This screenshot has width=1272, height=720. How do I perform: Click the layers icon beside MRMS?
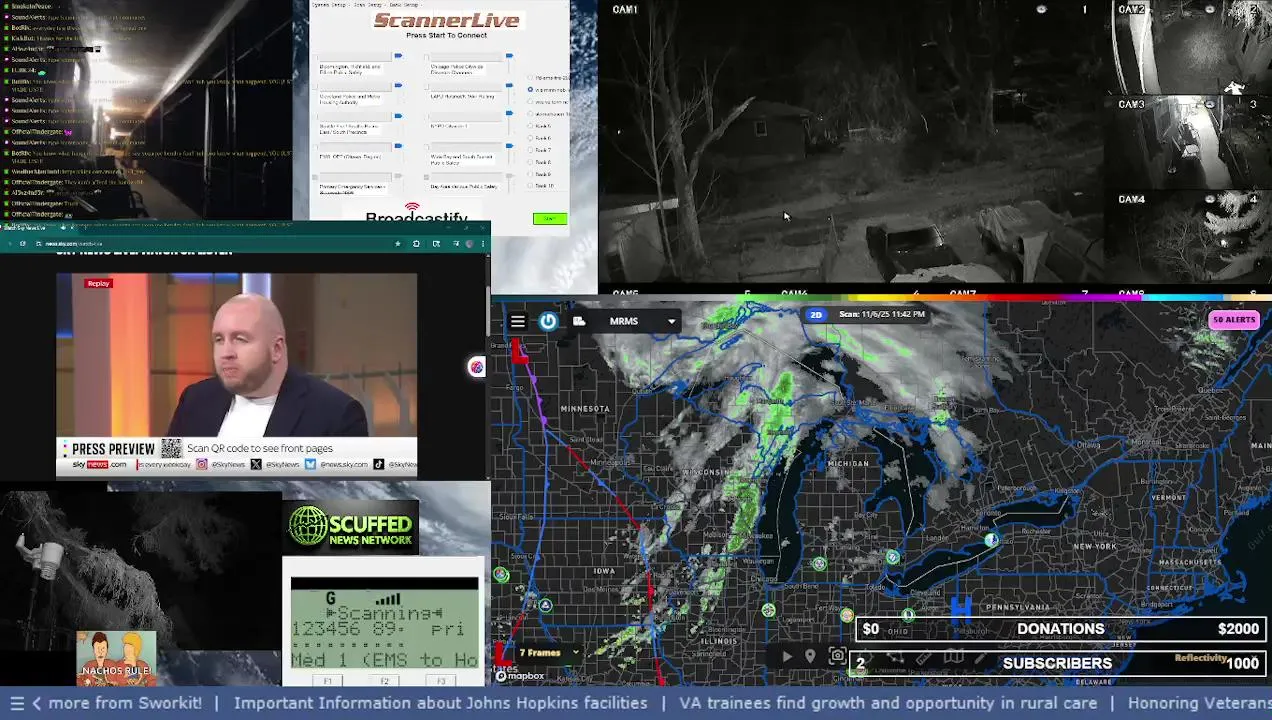tap(579, 321)
